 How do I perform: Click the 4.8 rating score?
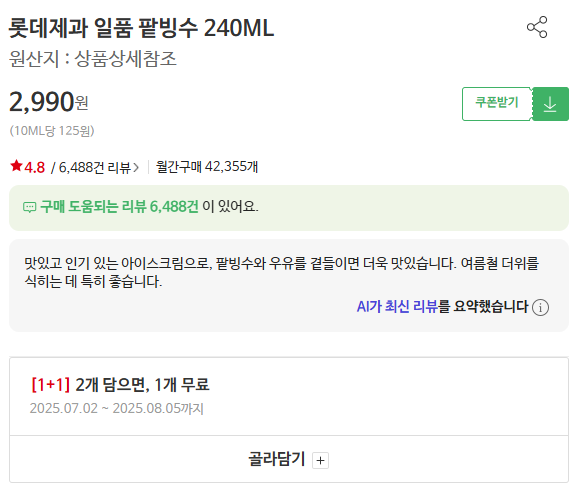click(35, 167)
